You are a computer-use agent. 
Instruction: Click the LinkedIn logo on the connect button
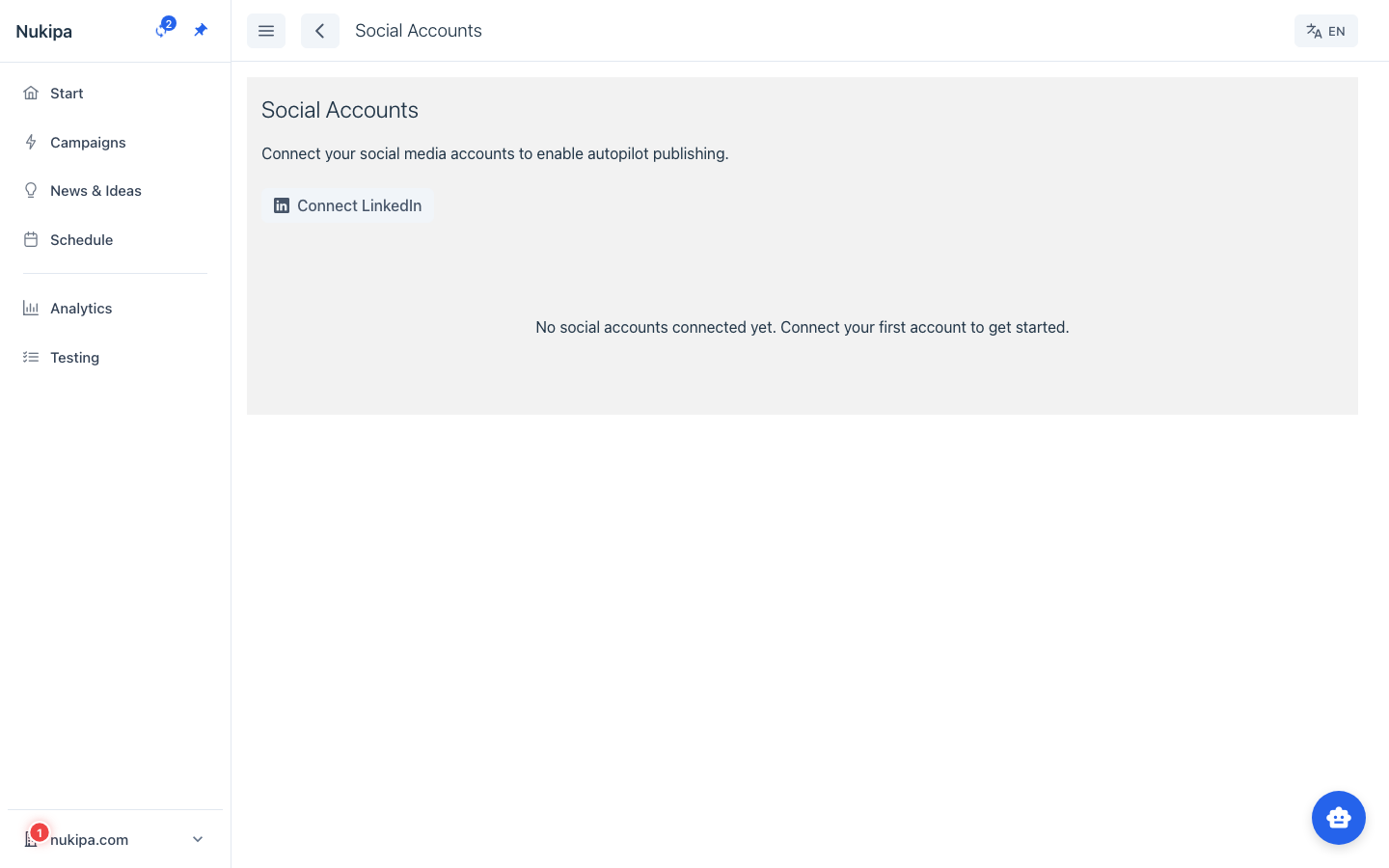tap(282, 205)
